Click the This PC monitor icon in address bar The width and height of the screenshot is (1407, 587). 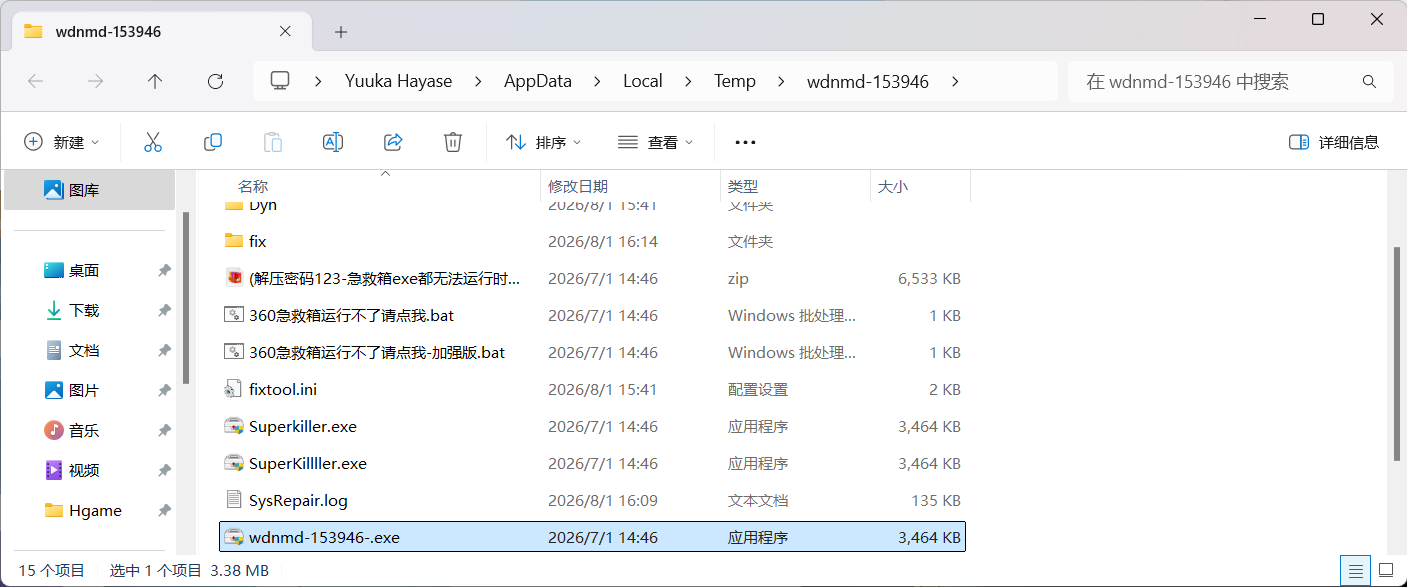coord(280,81)
